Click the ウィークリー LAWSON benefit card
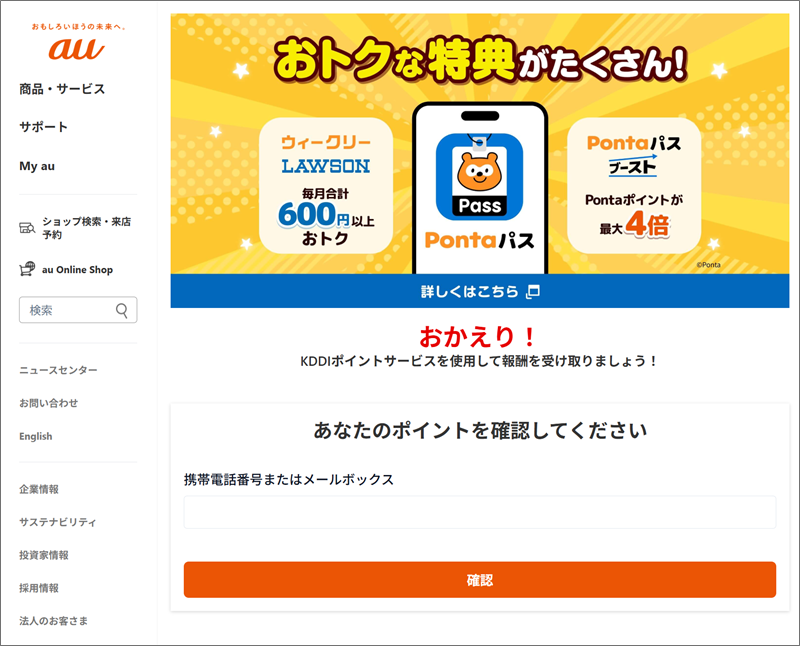The height and width of the screenshot is (646, 800). tap(326, 186)
